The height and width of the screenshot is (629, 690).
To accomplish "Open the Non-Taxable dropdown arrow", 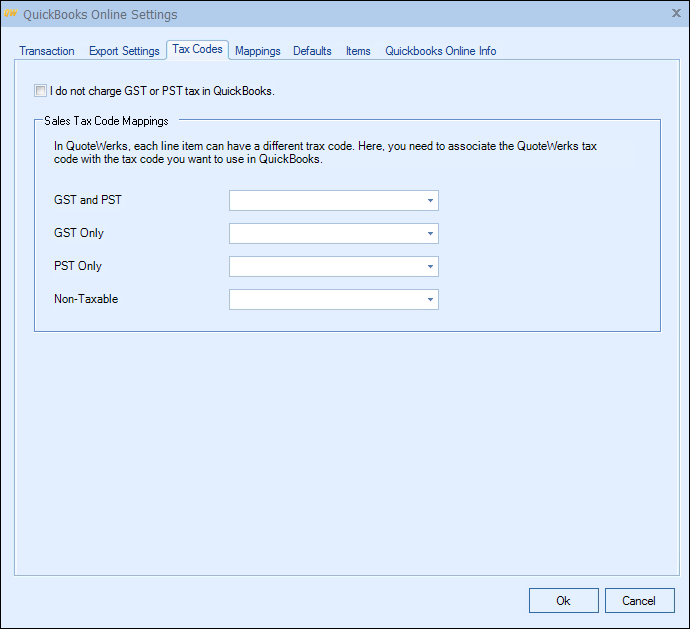I will 430,300.
